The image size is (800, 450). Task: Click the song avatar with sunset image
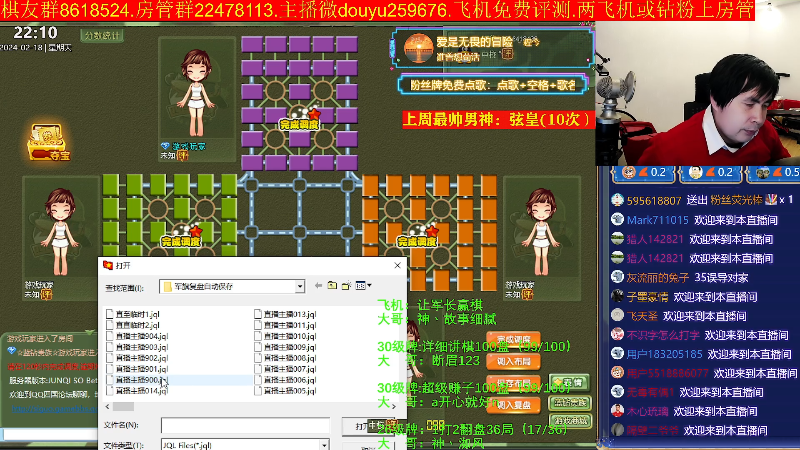418,48
